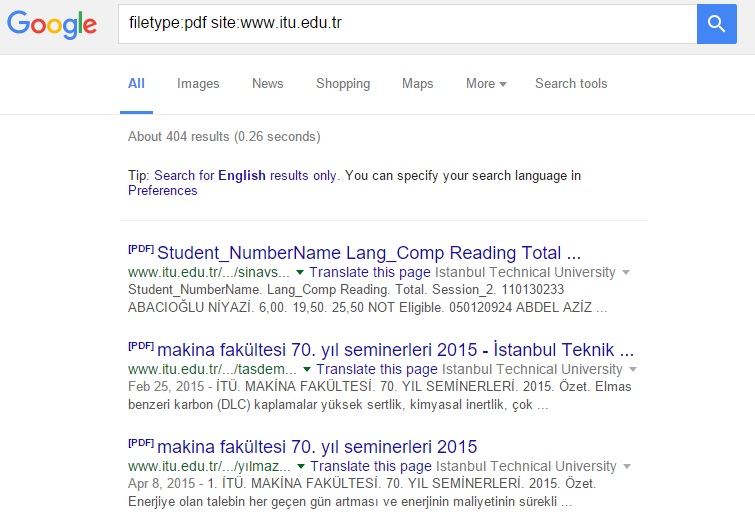Open Search tools options
The height and width of the screenshot is (528, 755).
click(x=571, y=84)
